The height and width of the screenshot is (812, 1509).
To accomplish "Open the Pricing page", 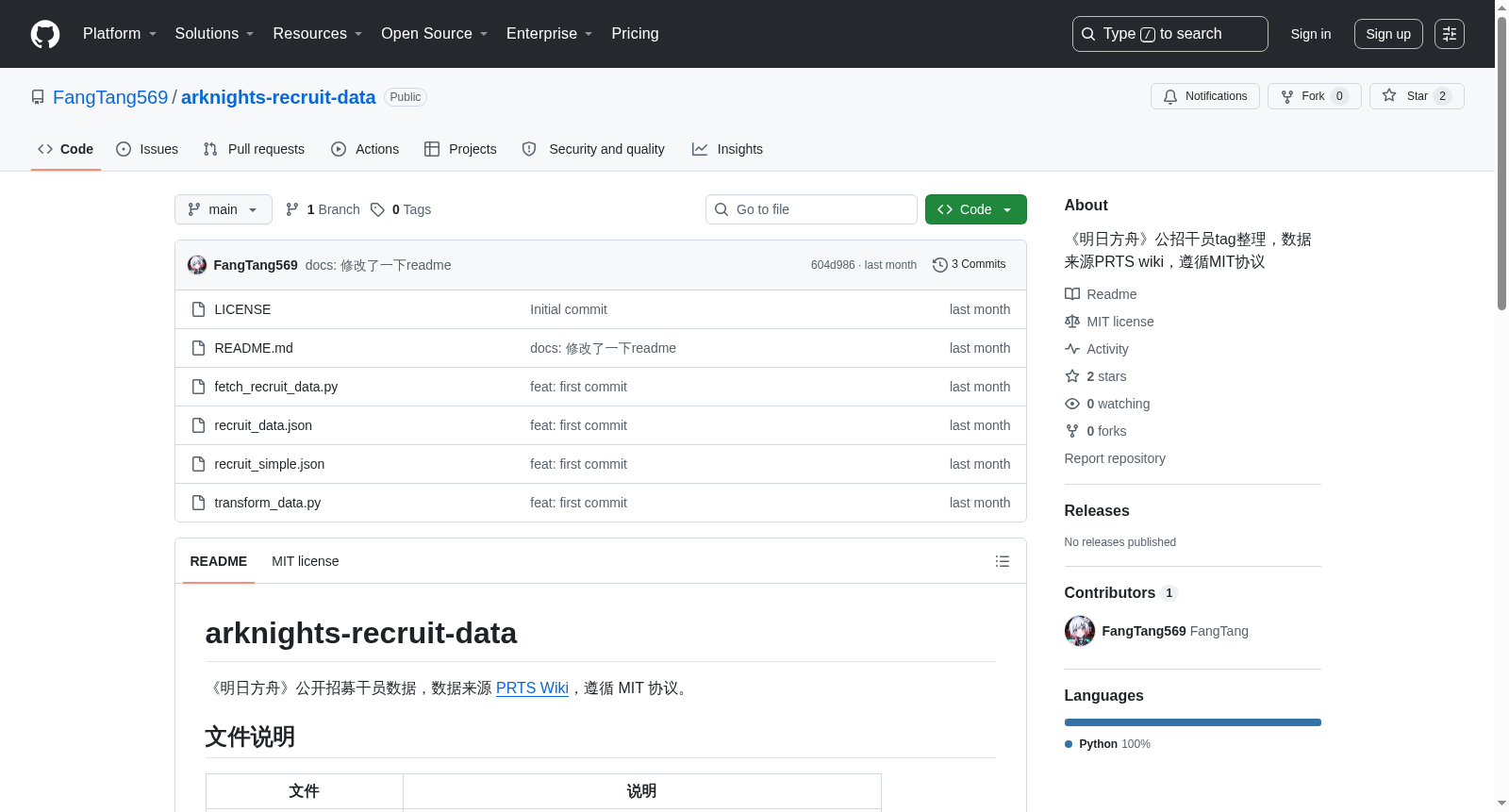I will (635, 34).
